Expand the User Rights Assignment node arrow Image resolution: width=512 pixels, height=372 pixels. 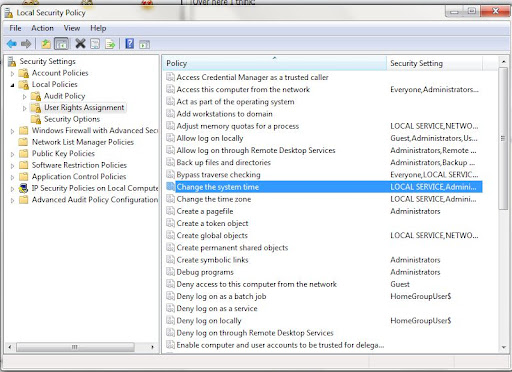click(x=24, y=108)
